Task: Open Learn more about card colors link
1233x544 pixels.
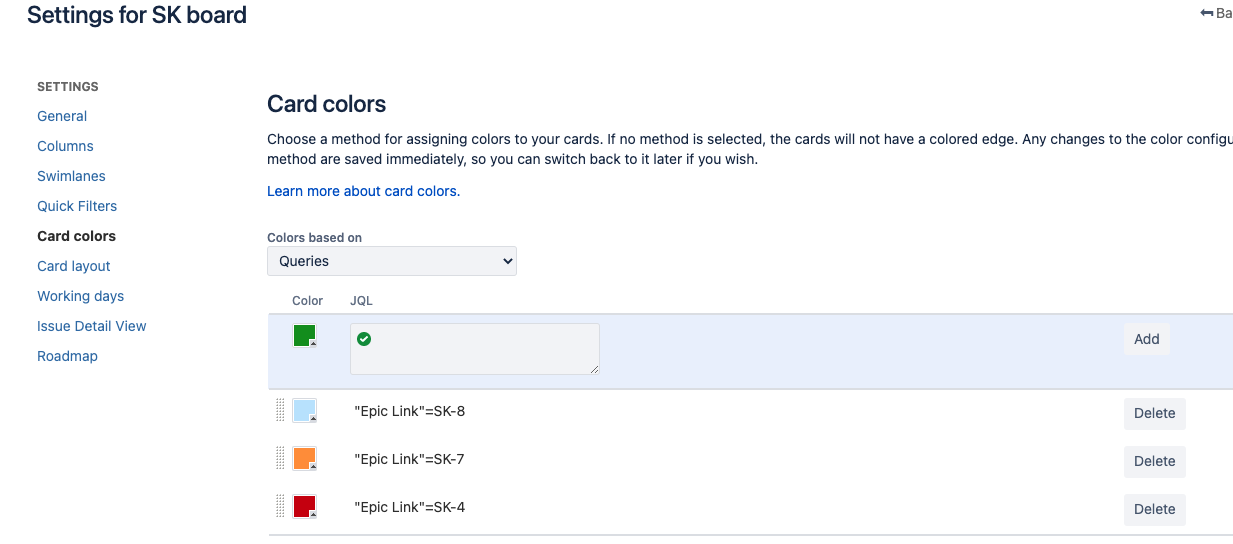Action: [363, 191]
